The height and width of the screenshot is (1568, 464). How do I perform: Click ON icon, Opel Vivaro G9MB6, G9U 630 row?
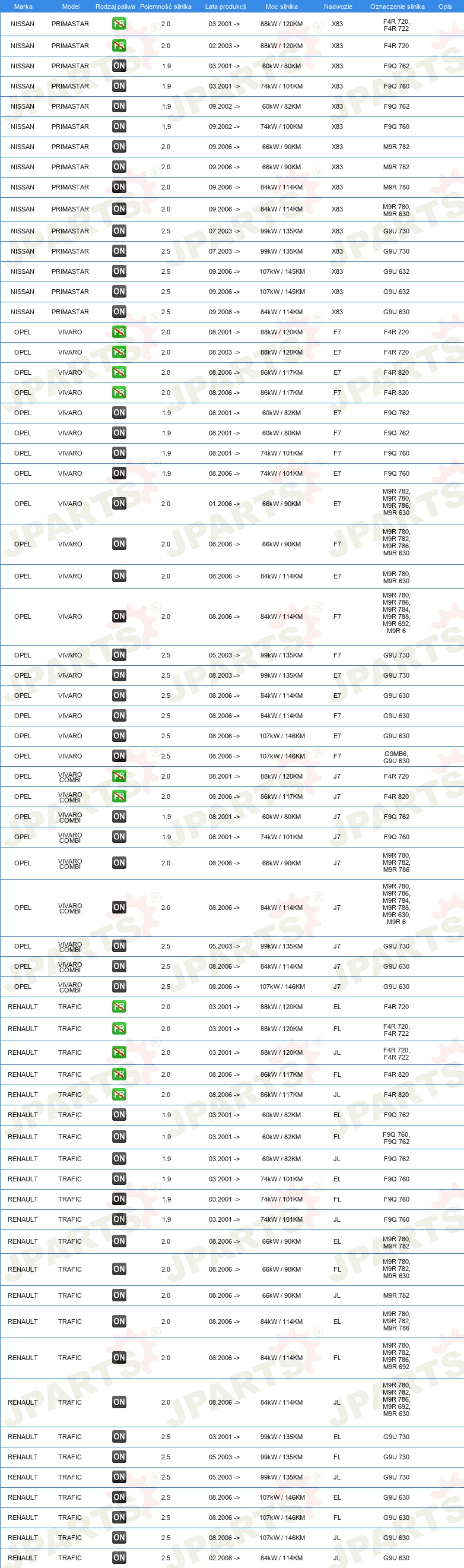119,756
